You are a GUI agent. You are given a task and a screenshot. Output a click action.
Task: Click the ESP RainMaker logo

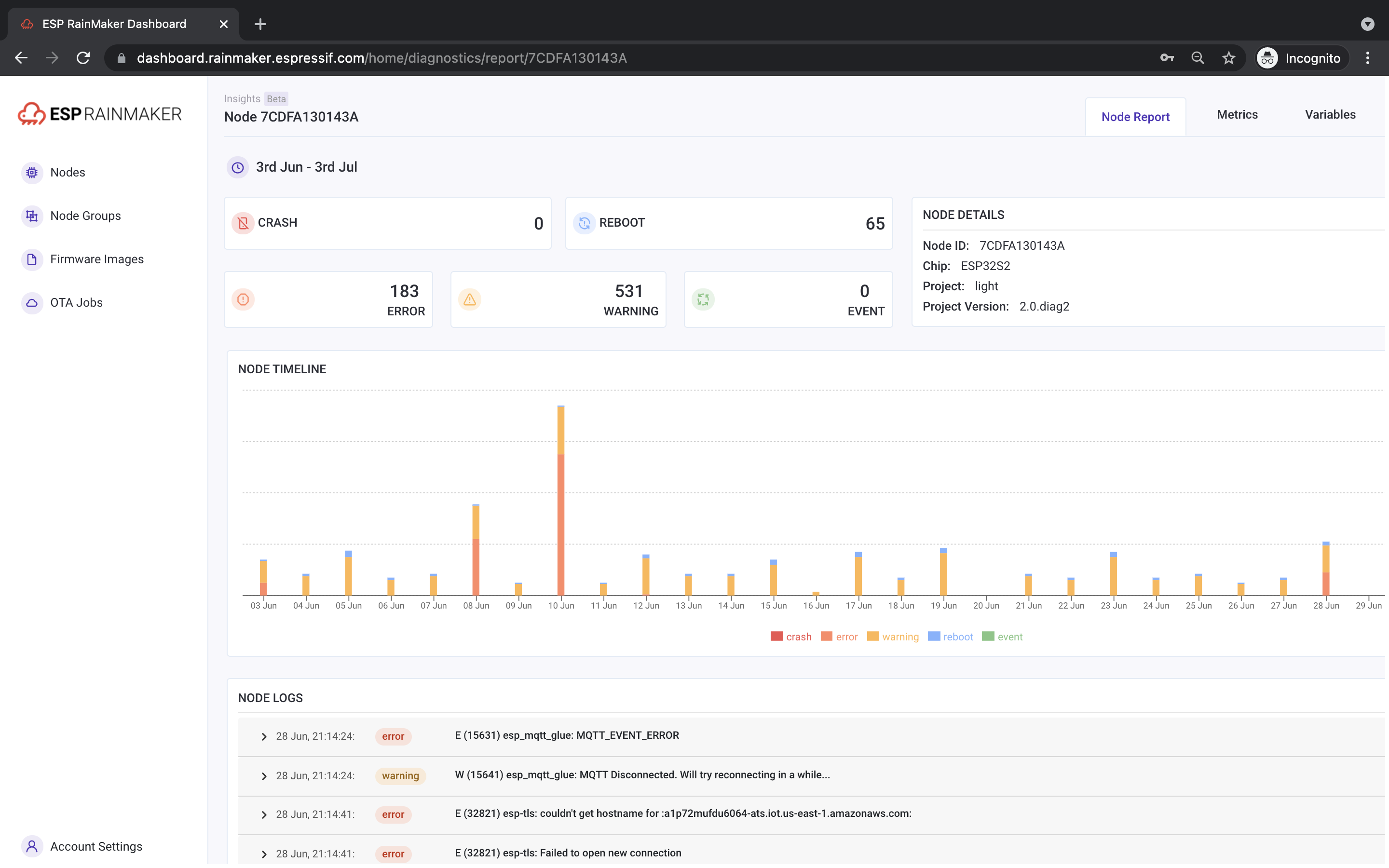100,114
